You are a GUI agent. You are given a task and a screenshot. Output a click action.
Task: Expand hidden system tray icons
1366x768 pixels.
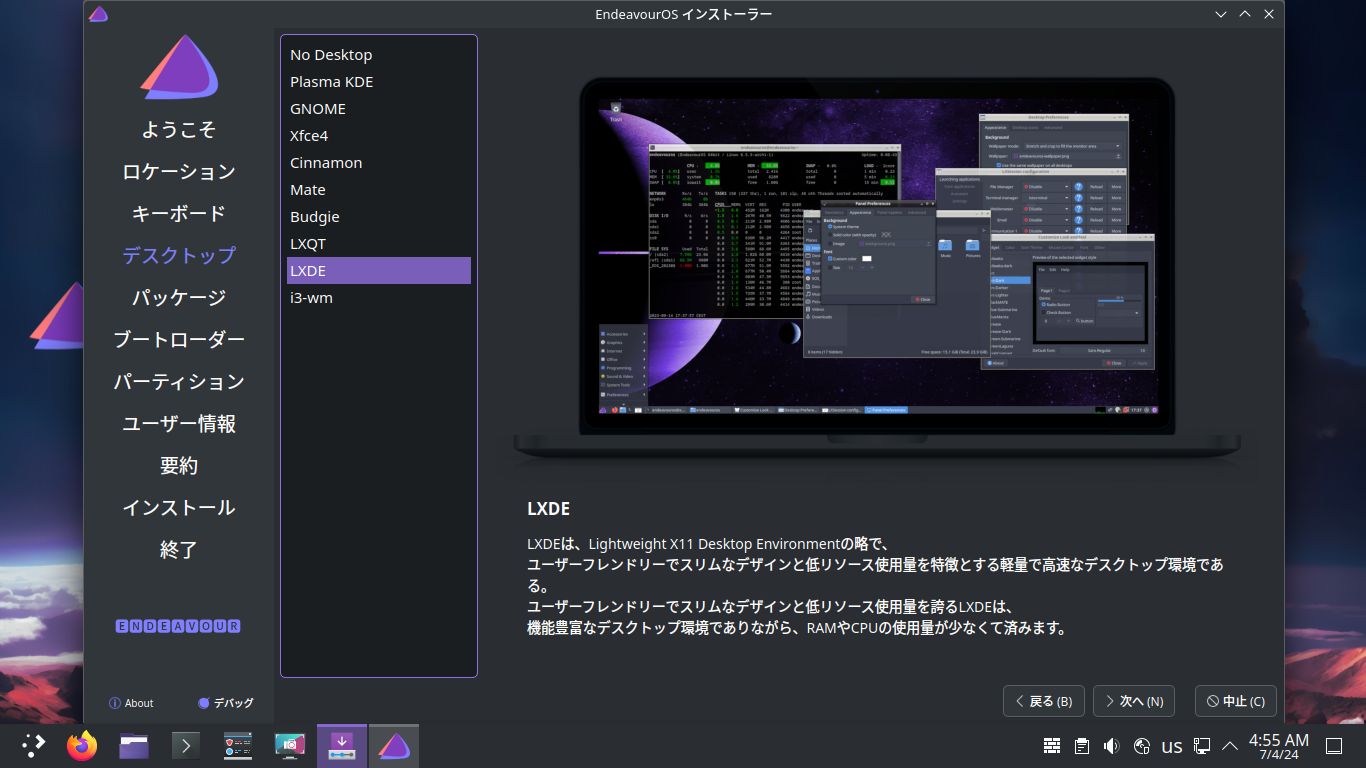(1230, 746)
